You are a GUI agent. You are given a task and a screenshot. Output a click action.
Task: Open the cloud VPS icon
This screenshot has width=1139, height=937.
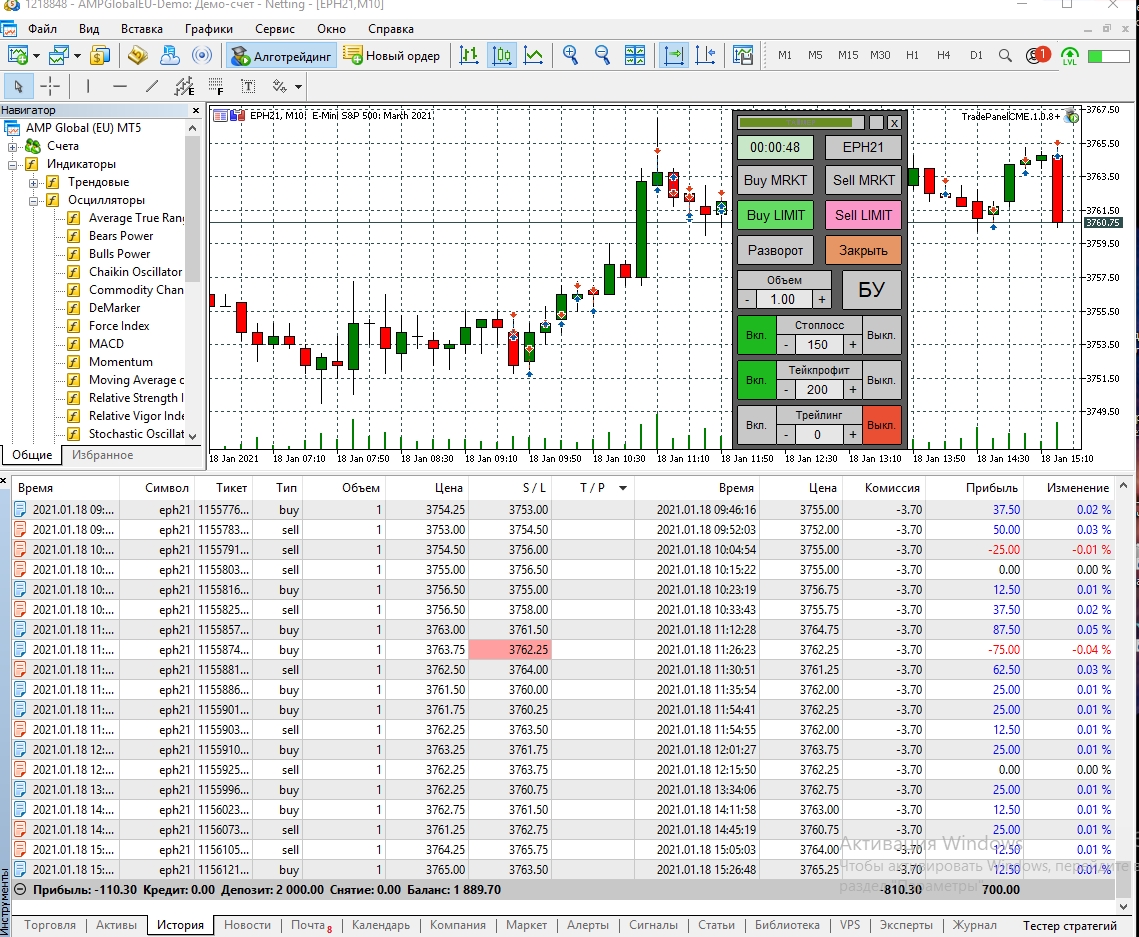point(170,55)
